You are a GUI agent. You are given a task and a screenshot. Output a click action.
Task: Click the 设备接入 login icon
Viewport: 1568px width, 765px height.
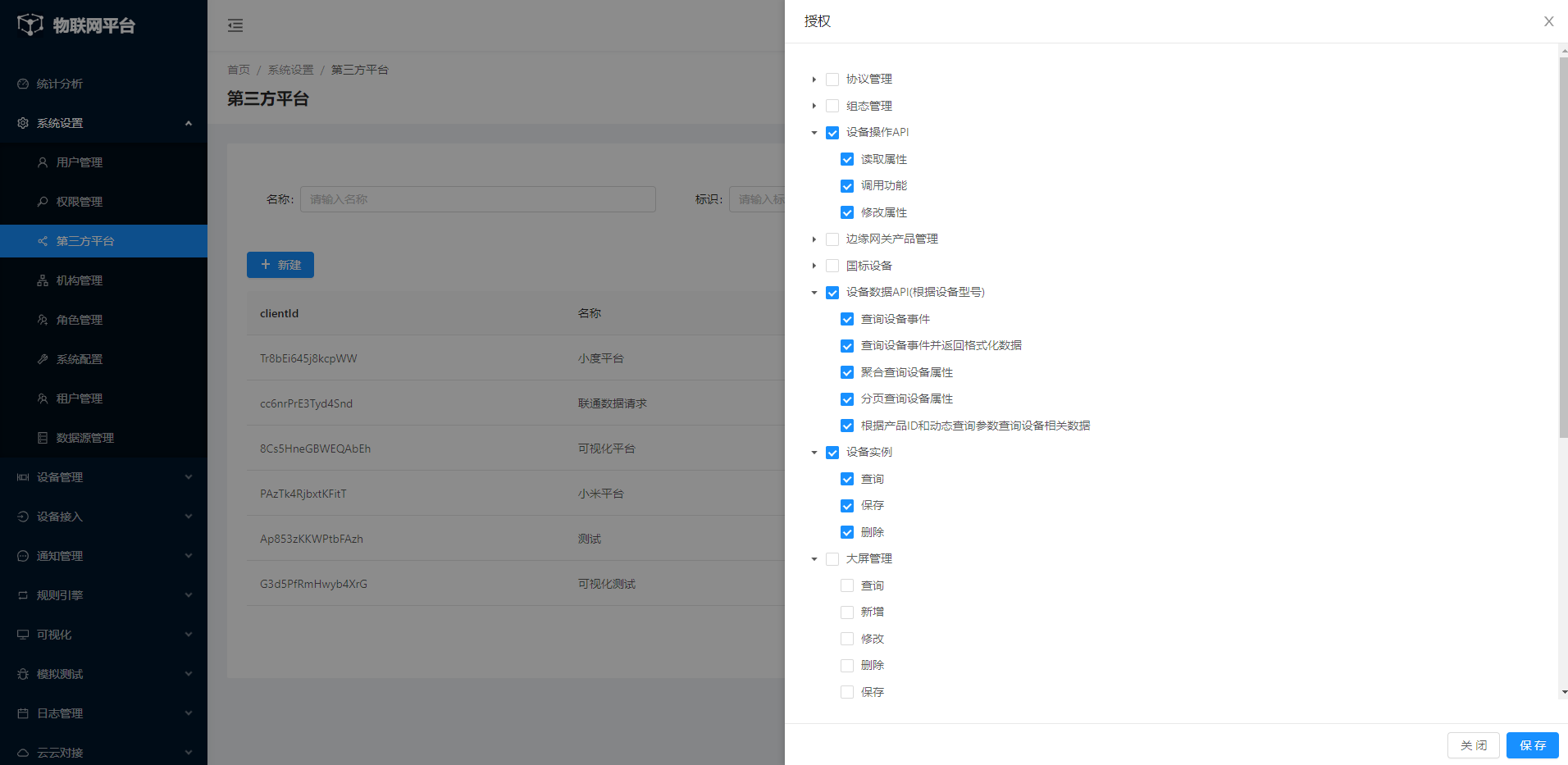point(23,517)
